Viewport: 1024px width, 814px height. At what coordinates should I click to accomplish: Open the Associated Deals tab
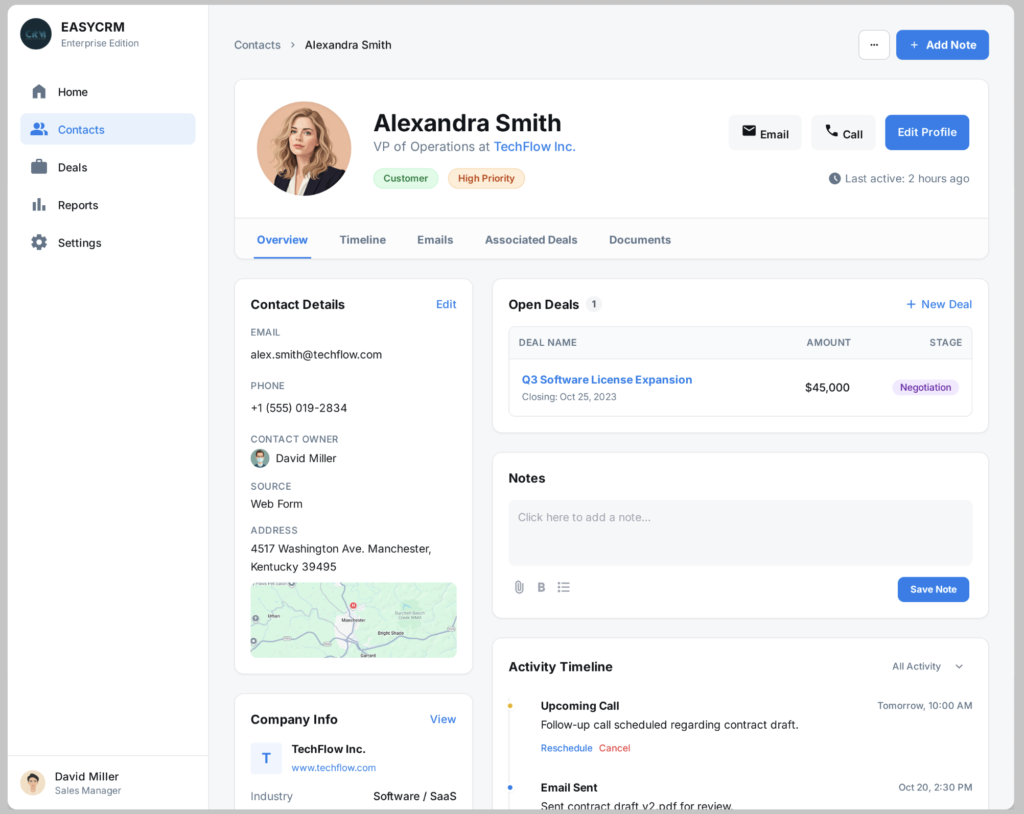pyautogui.click(x=531, y=240)
